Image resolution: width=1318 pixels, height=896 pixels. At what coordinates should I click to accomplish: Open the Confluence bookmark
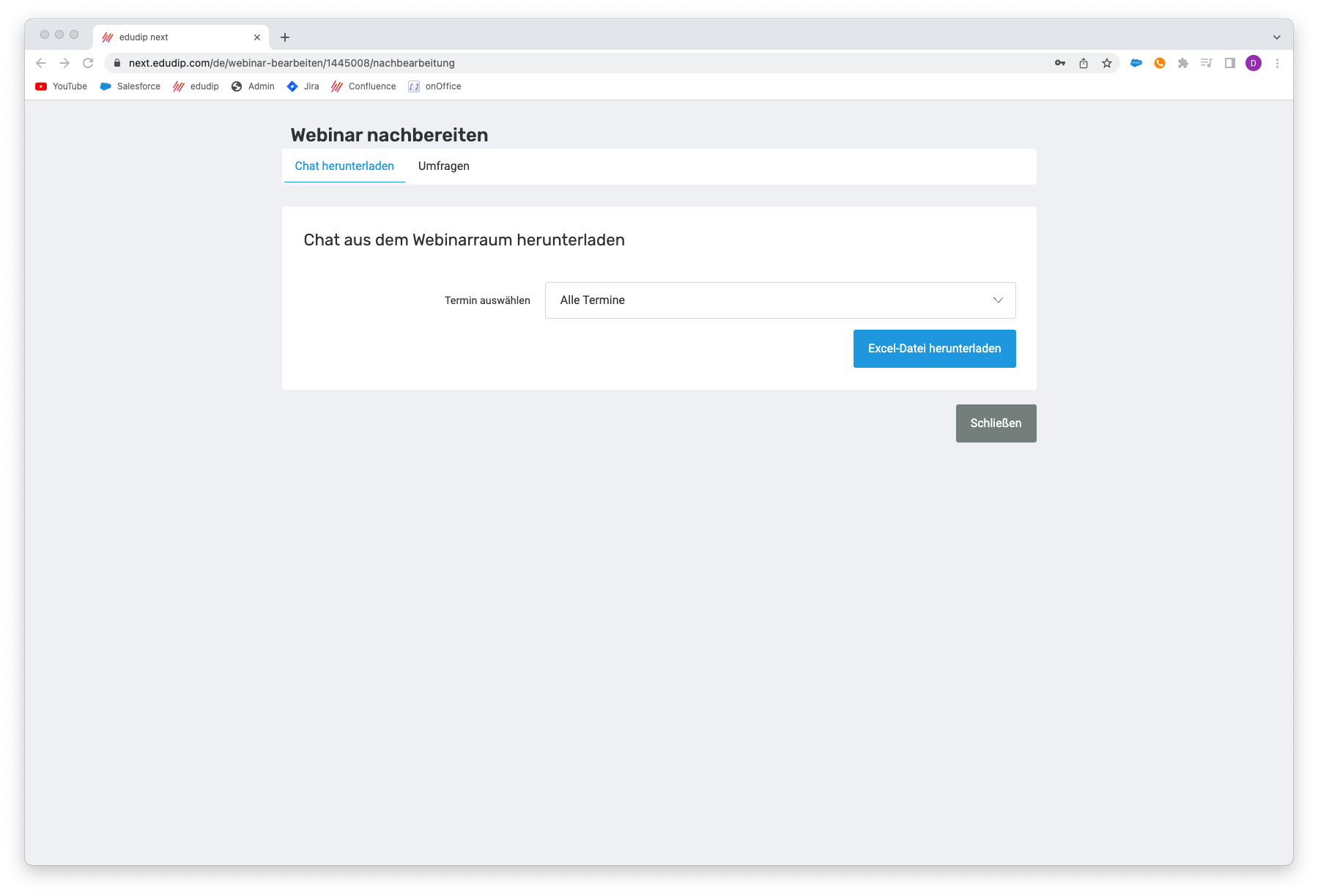(x=363, y=86)
